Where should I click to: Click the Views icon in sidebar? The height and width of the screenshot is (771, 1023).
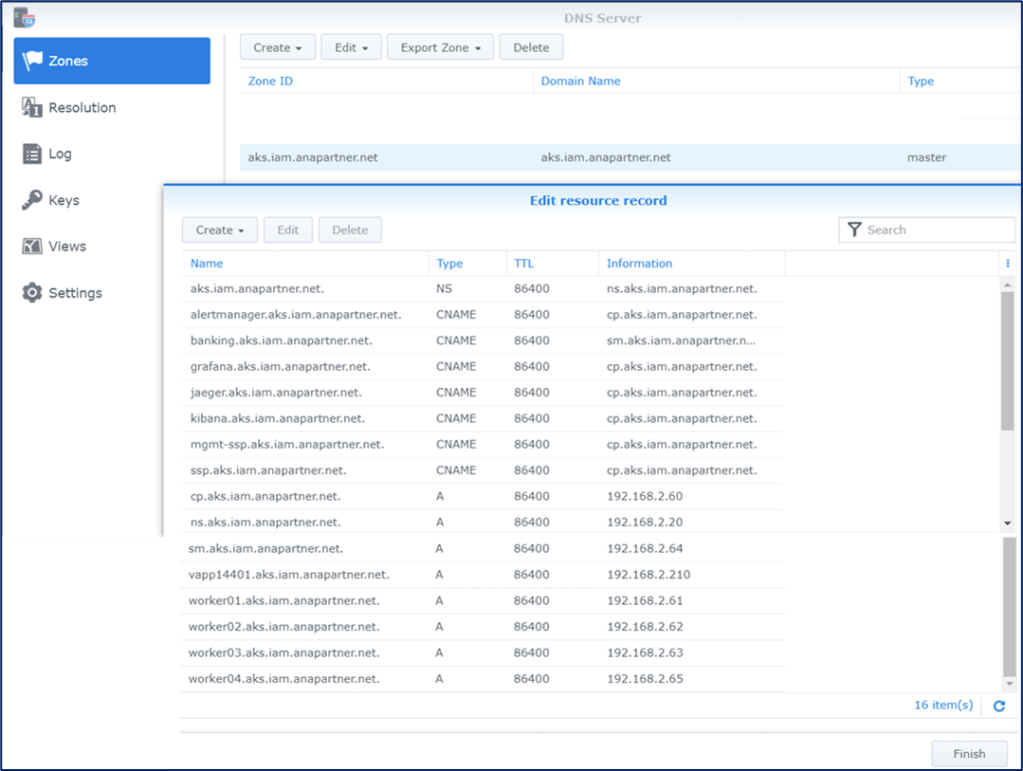(x=32, y=246)
